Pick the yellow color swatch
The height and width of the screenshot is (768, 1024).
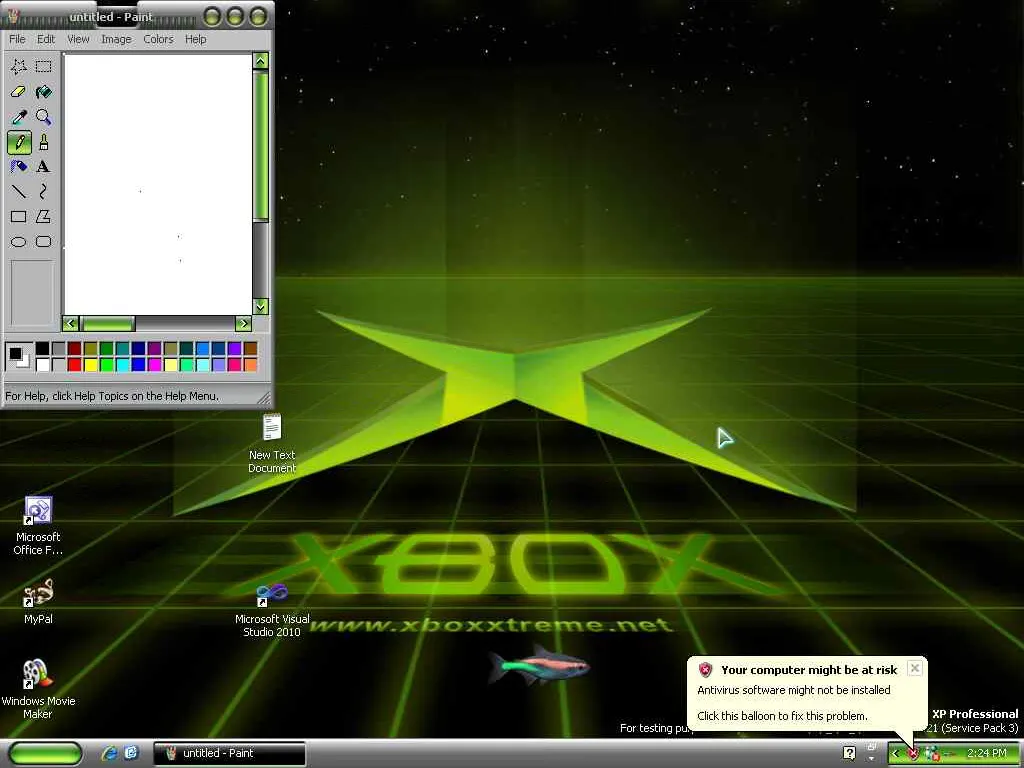(91, 364)
